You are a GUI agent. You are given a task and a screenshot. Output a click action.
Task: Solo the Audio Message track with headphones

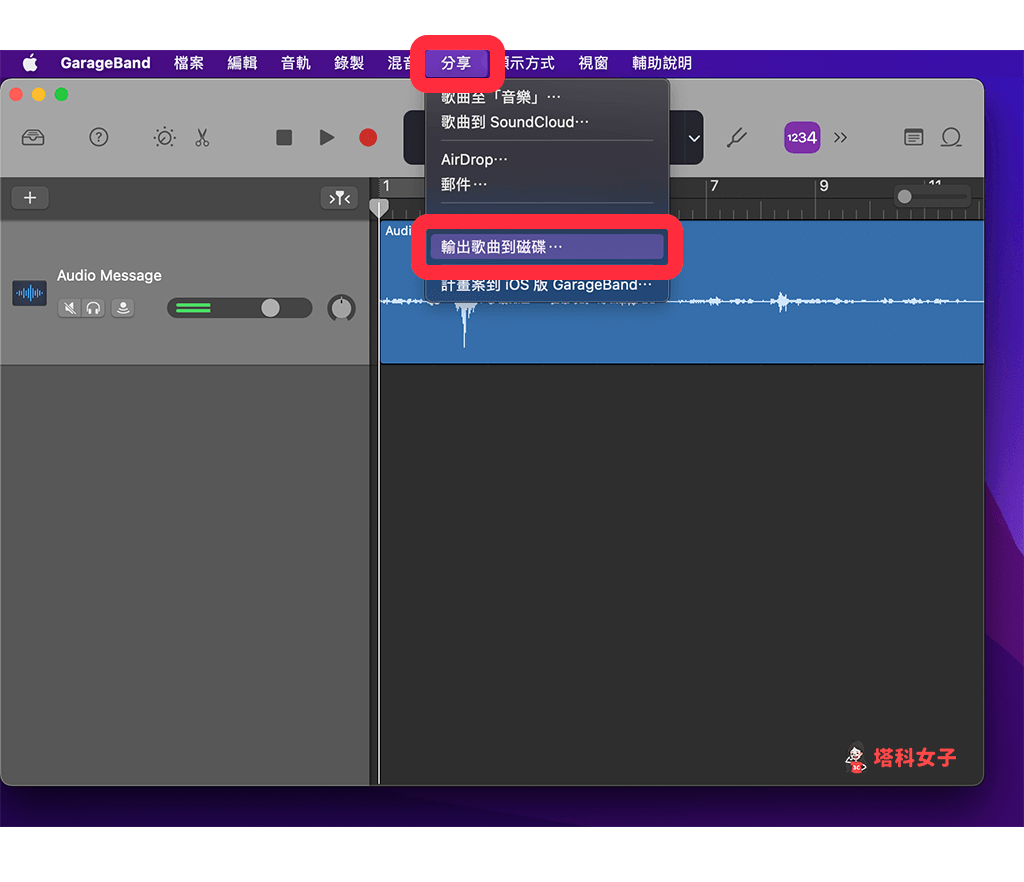[x=93, y=308]
